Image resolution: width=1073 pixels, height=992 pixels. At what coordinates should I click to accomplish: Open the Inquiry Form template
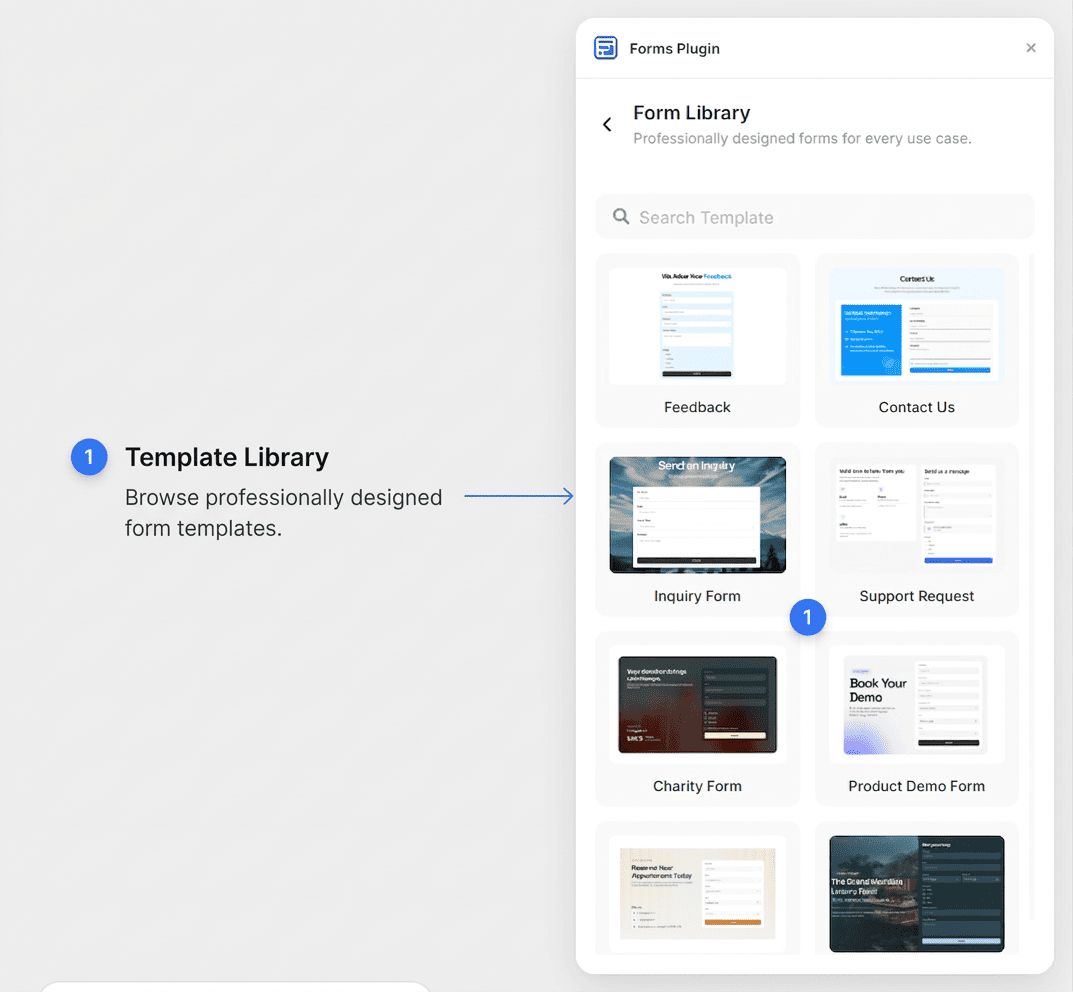pyautogui.click(x=697, y=515)
